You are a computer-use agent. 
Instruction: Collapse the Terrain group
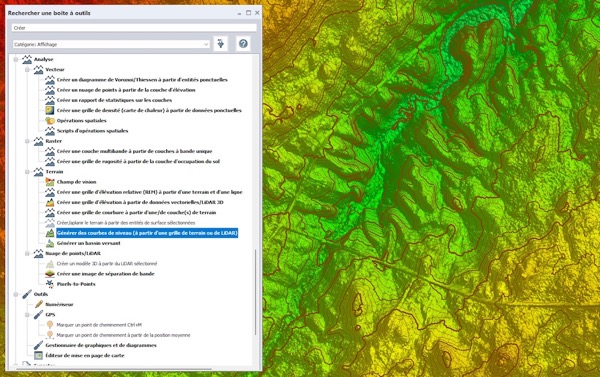coord(27,172)
